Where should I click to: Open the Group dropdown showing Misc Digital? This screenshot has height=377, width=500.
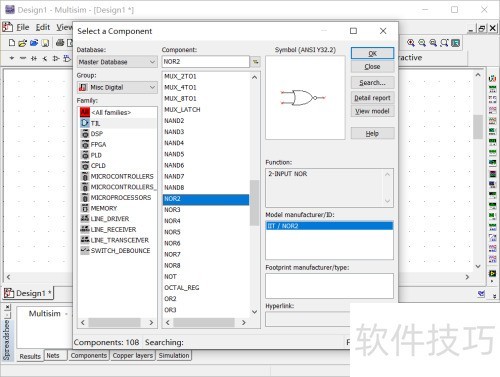[x=117, y=87]
